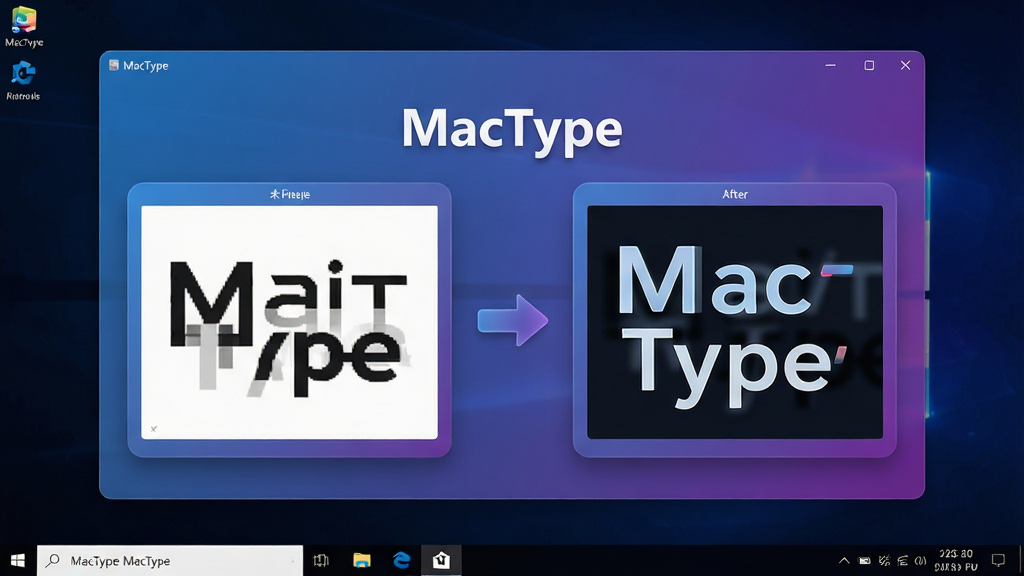Click the search magnifier icon in the taskbar
Viewport: 1024px width, 576px height.
coord(53,560)
